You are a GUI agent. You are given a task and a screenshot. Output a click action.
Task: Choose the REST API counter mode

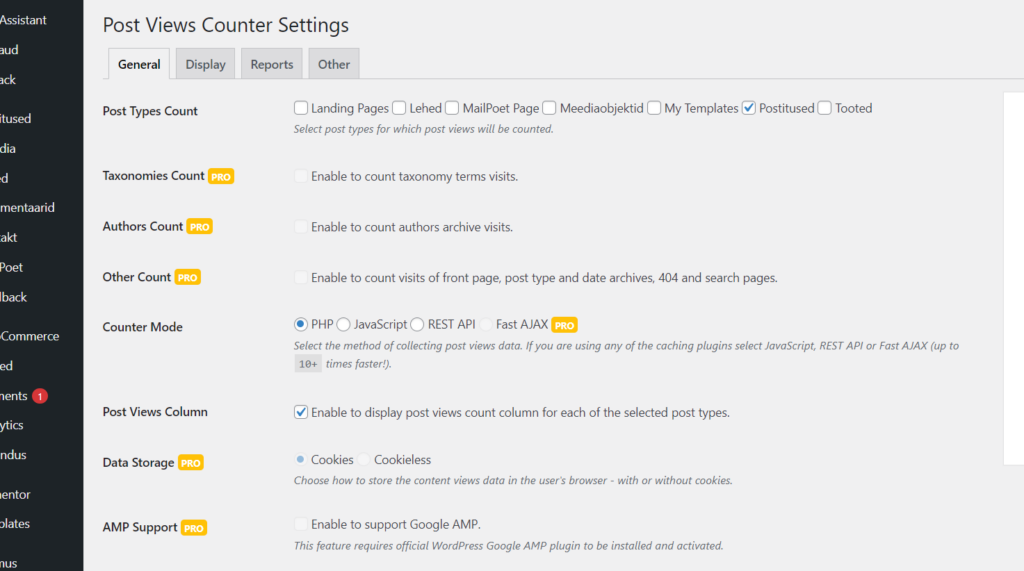pyautogui.click(x=418, y=324)
